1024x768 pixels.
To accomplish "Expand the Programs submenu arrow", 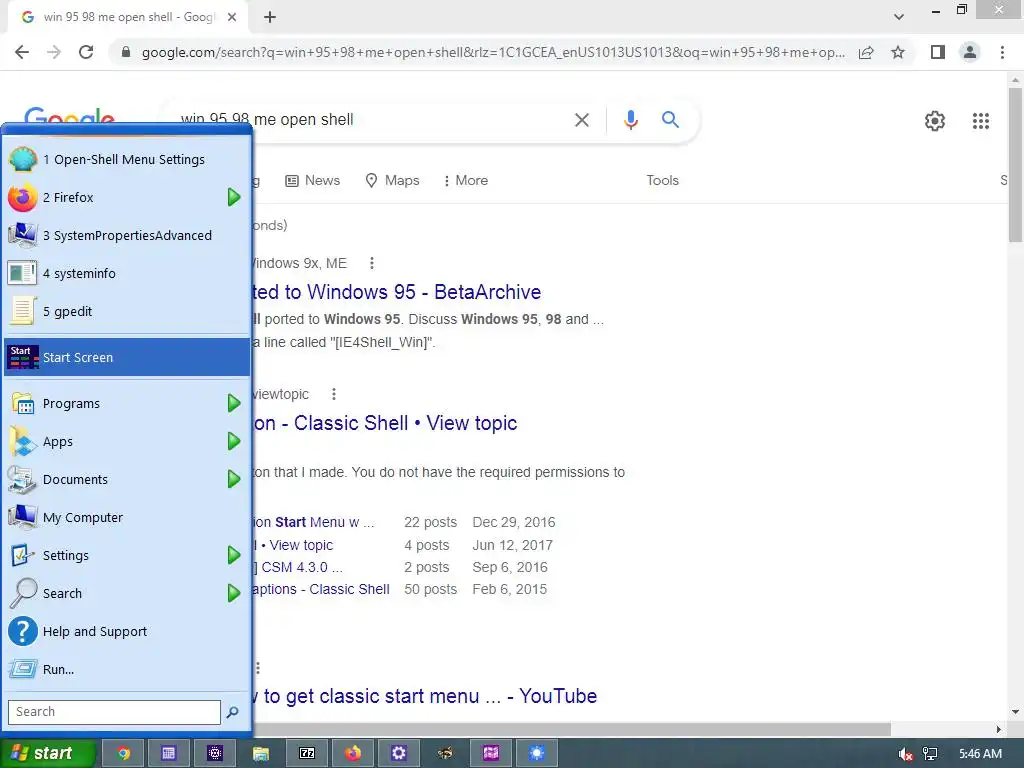I will click(234, 404).
